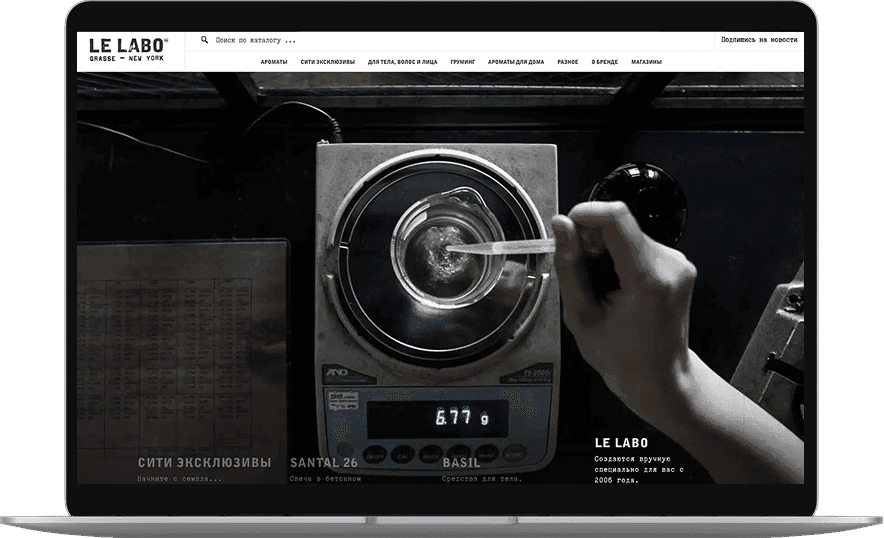Focus the catalog search field

coord(256,41)
